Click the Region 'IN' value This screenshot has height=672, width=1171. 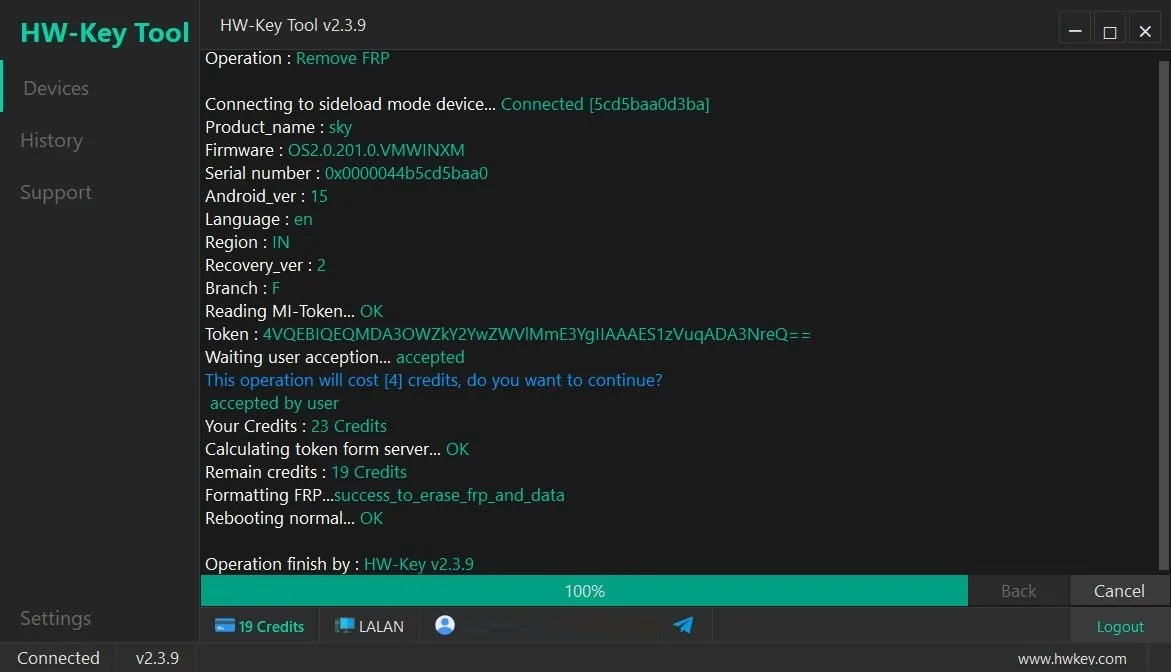tap(281, 242)
